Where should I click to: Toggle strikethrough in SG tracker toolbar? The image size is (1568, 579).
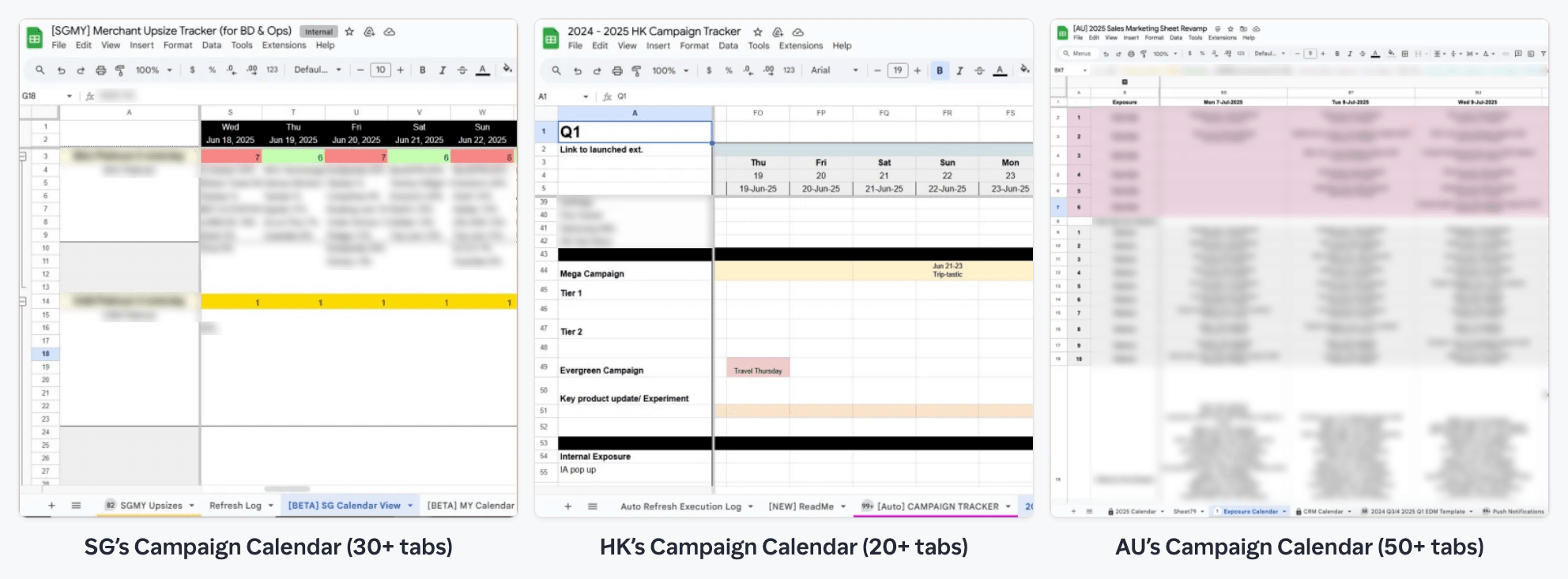click(x=462, y=70)
